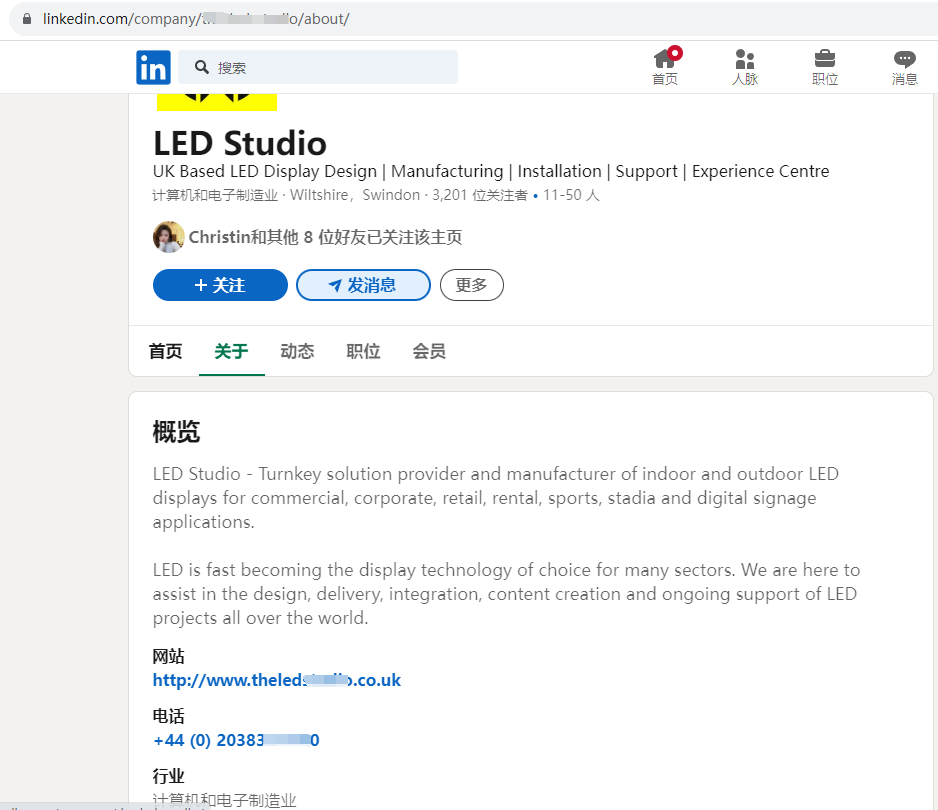Open the 首页 home icon with notification
Viewport: 938px width, 810px height.
[x=665, y=66]
